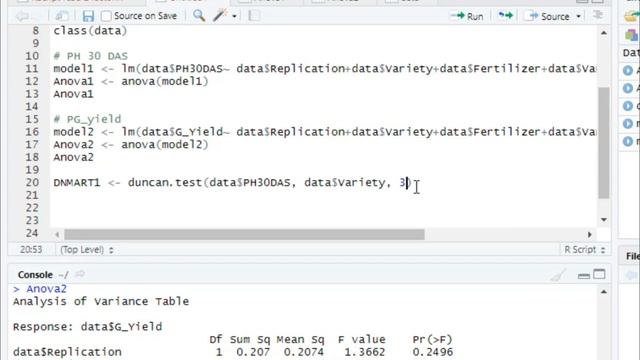Open the R Script file type dropdown
This screenshot has width=640, height=360.
click(584, 249)
